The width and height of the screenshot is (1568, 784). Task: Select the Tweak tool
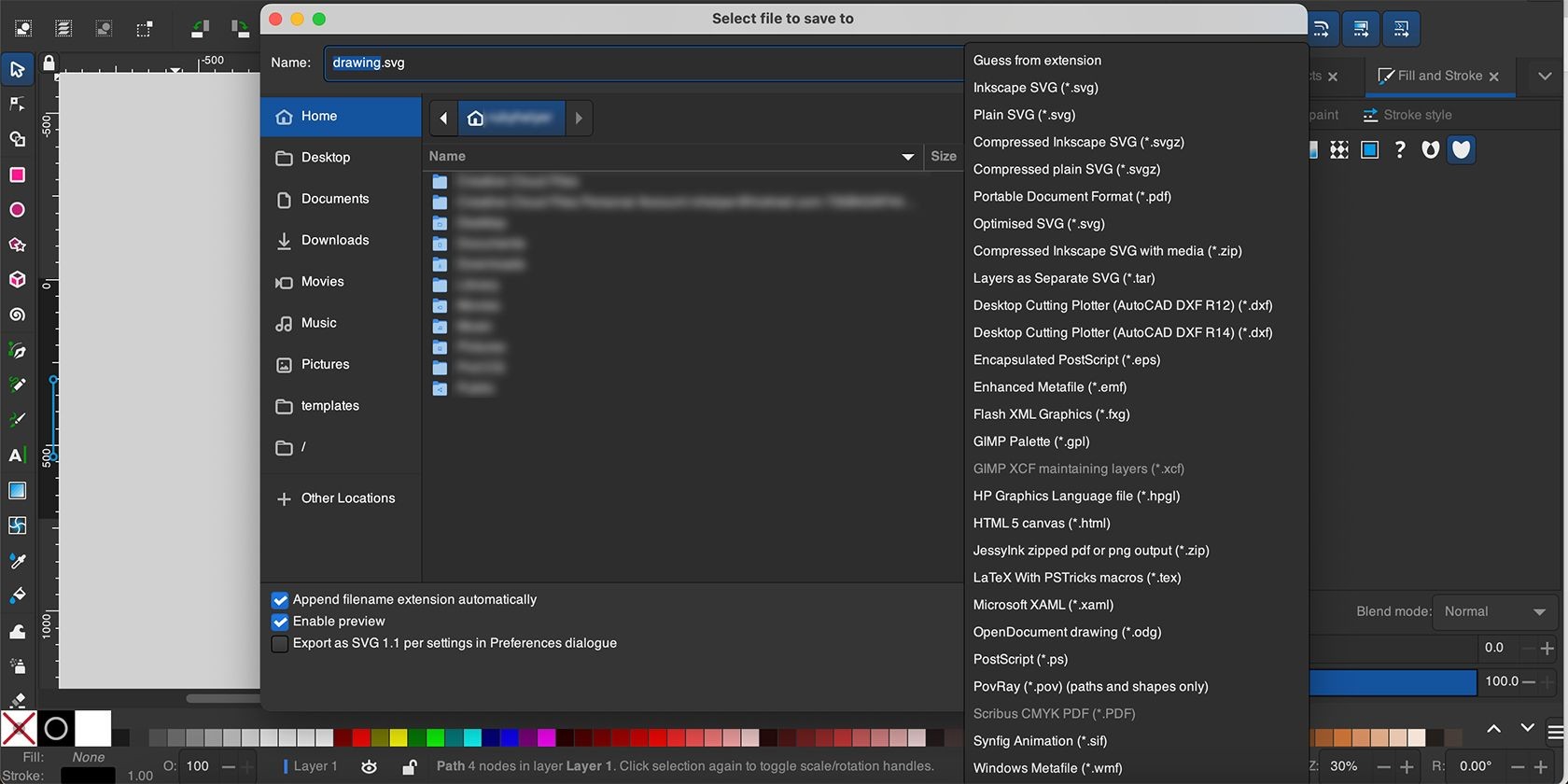tap(17, 631)
